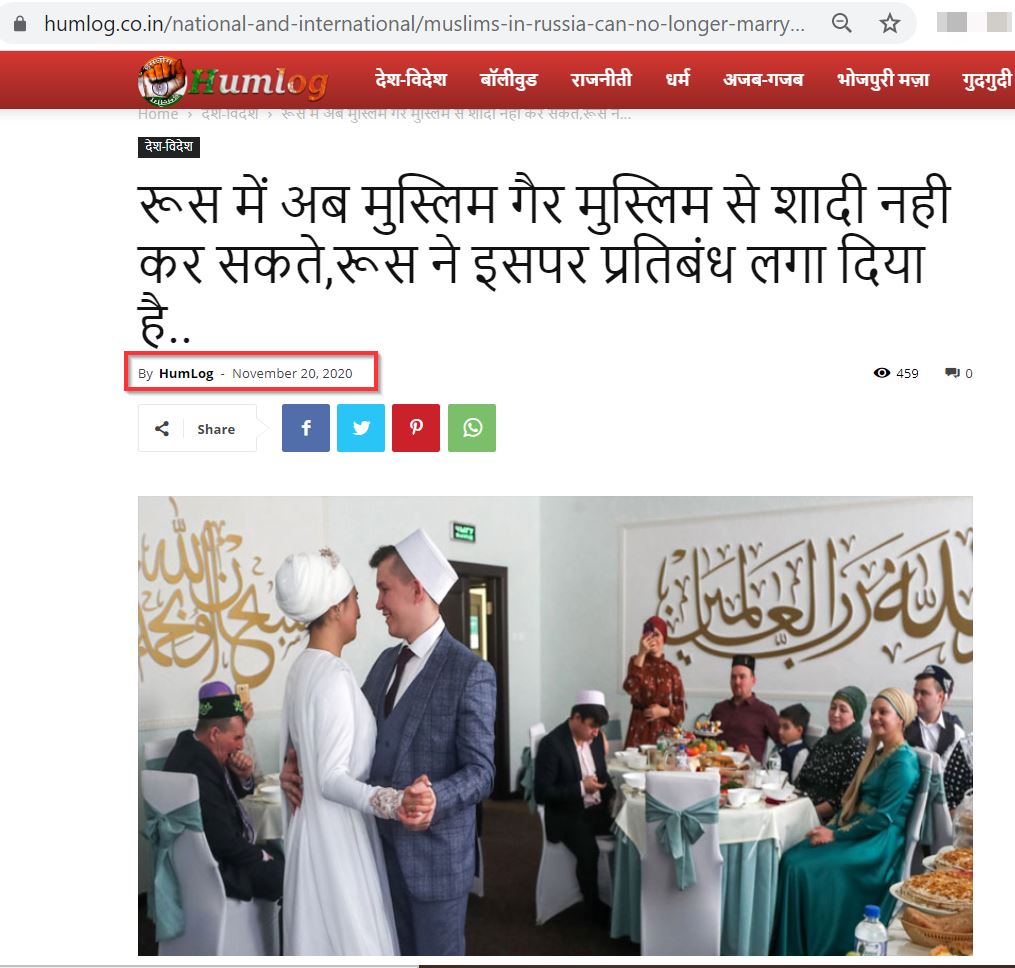This screenshot has width=1015, height=968.
Task: Click the Share button
Action: pos(197,429)
